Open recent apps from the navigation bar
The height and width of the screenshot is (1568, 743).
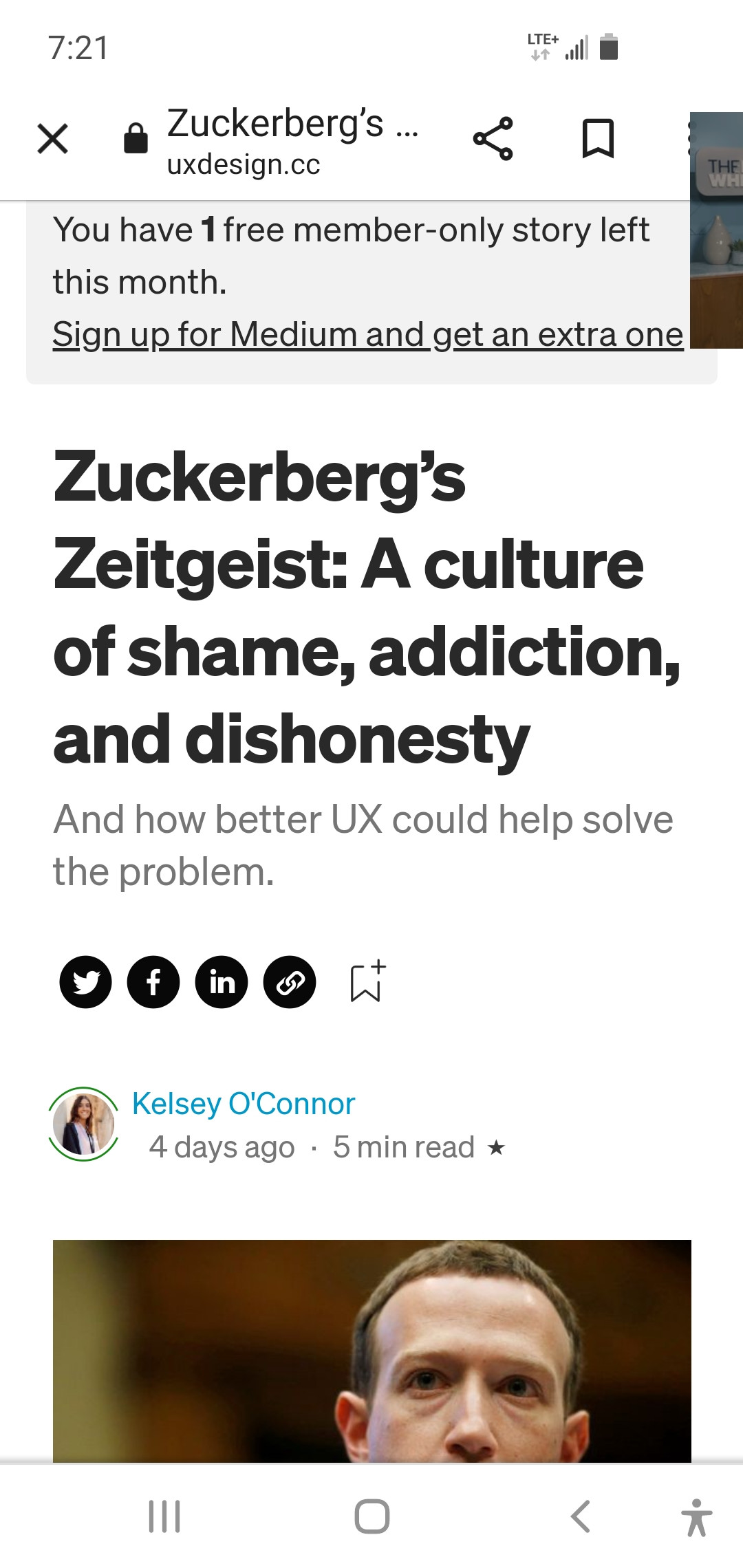(164, 1516)
